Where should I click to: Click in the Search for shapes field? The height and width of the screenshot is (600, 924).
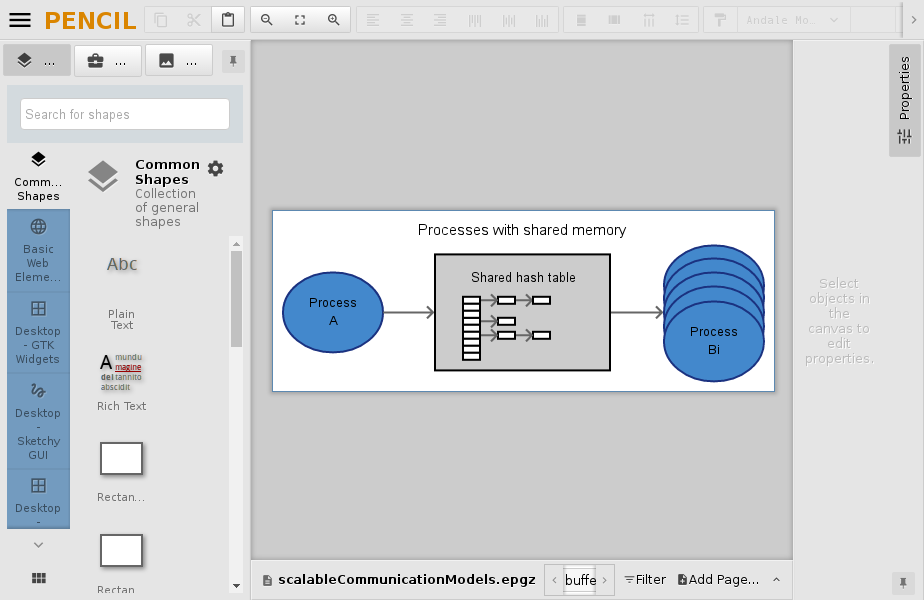pyautogui.click(x=125, y=114)
